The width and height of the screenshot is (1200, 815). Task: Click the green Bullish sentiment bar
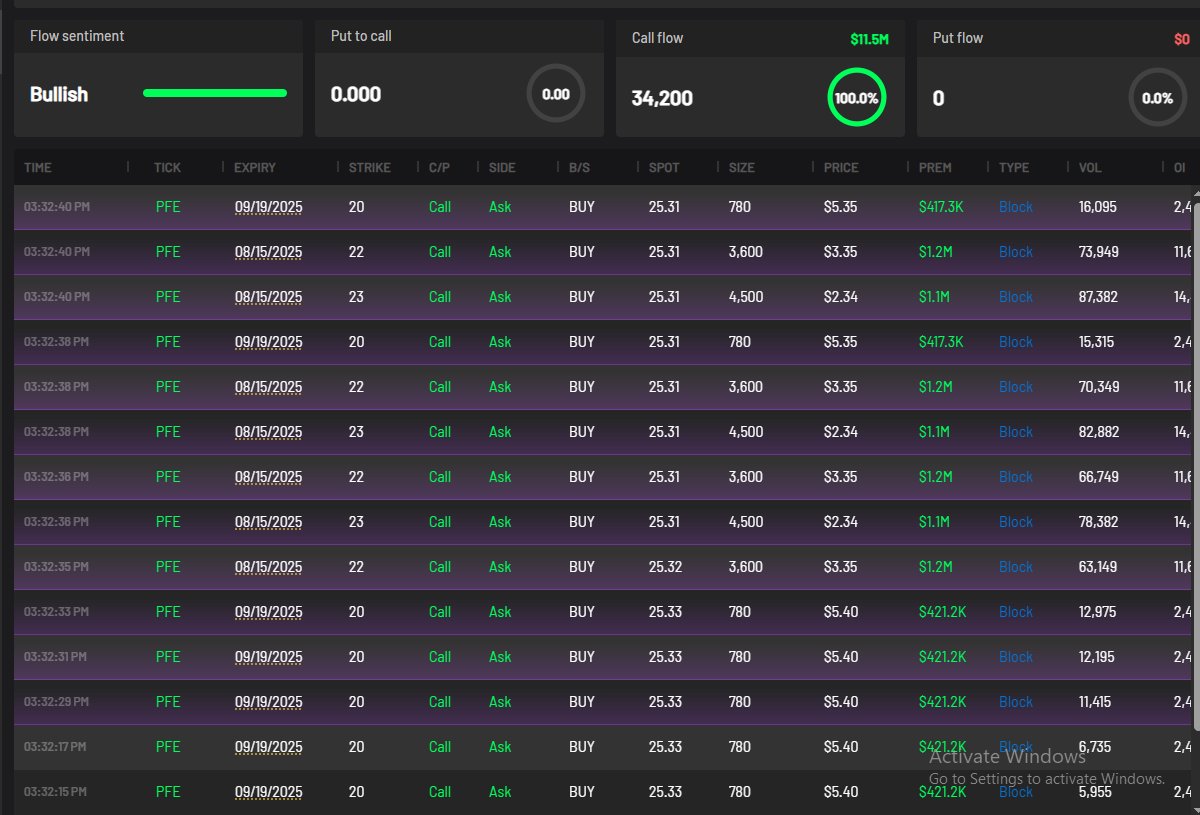click(215, 93)
